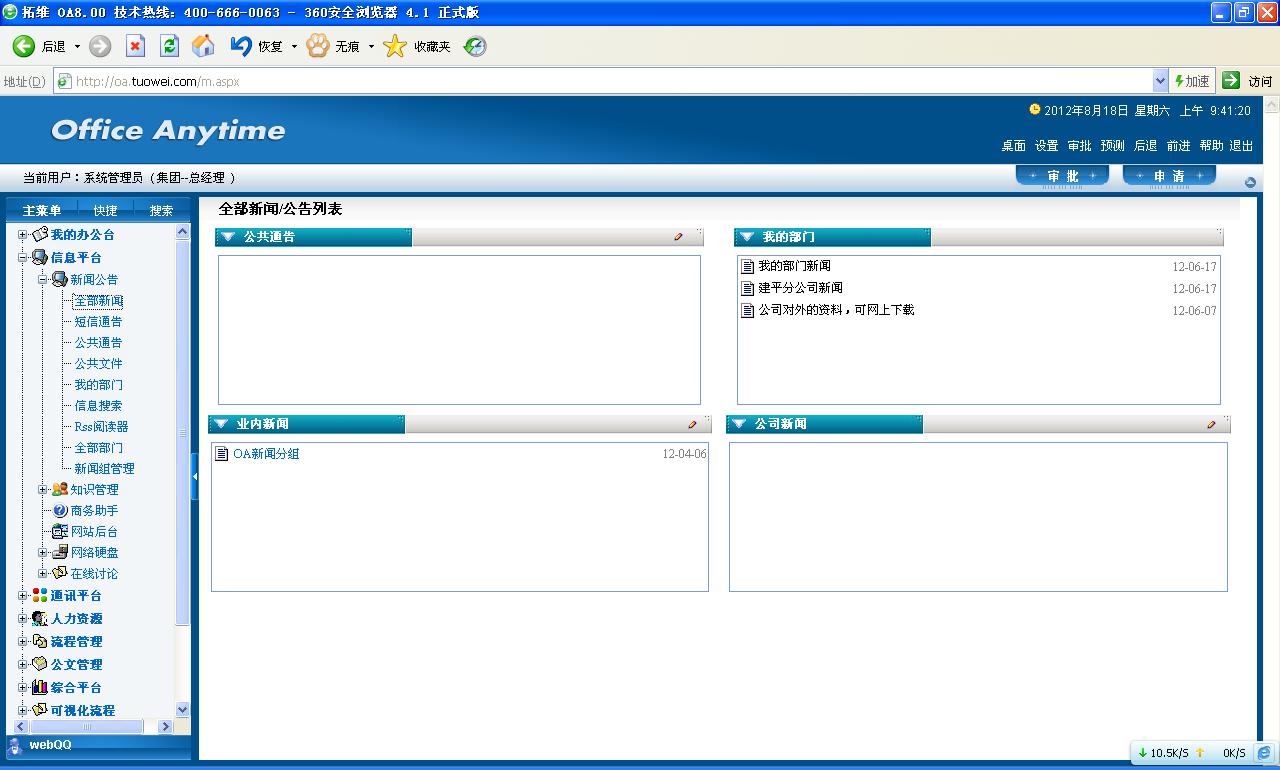Open the 建平分公司新闻 news link
1280x770 pixels.
pyautogui.click(x=800, y=288)
